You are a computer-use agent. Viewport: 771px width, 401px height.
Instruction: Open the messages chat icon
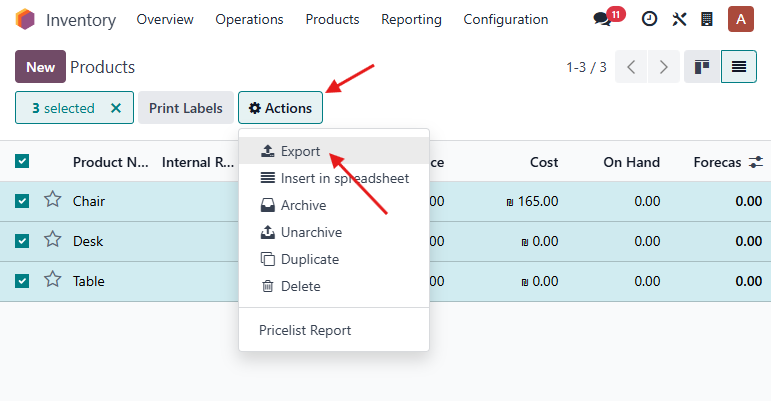tap(603, 19)
